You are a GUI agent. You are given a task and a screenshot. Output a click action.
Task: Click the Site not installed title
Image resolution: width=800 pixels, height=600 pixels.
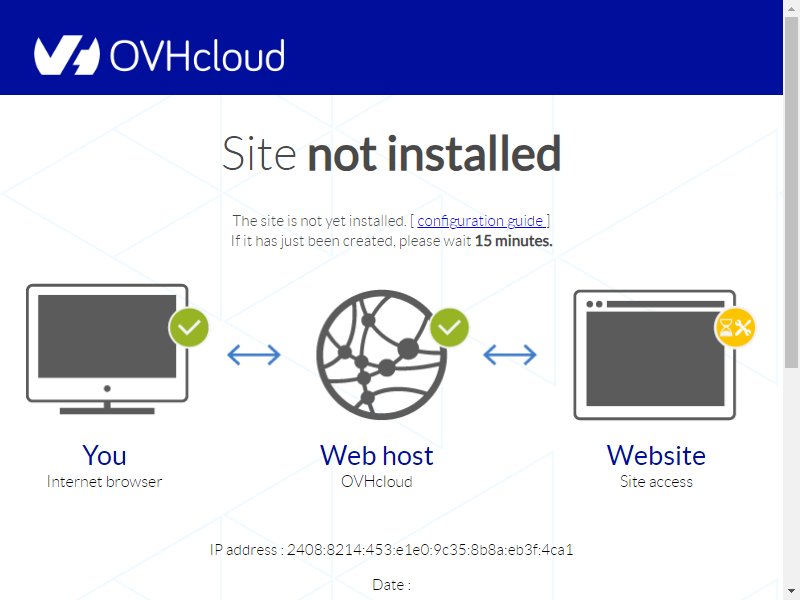point(391,153)
